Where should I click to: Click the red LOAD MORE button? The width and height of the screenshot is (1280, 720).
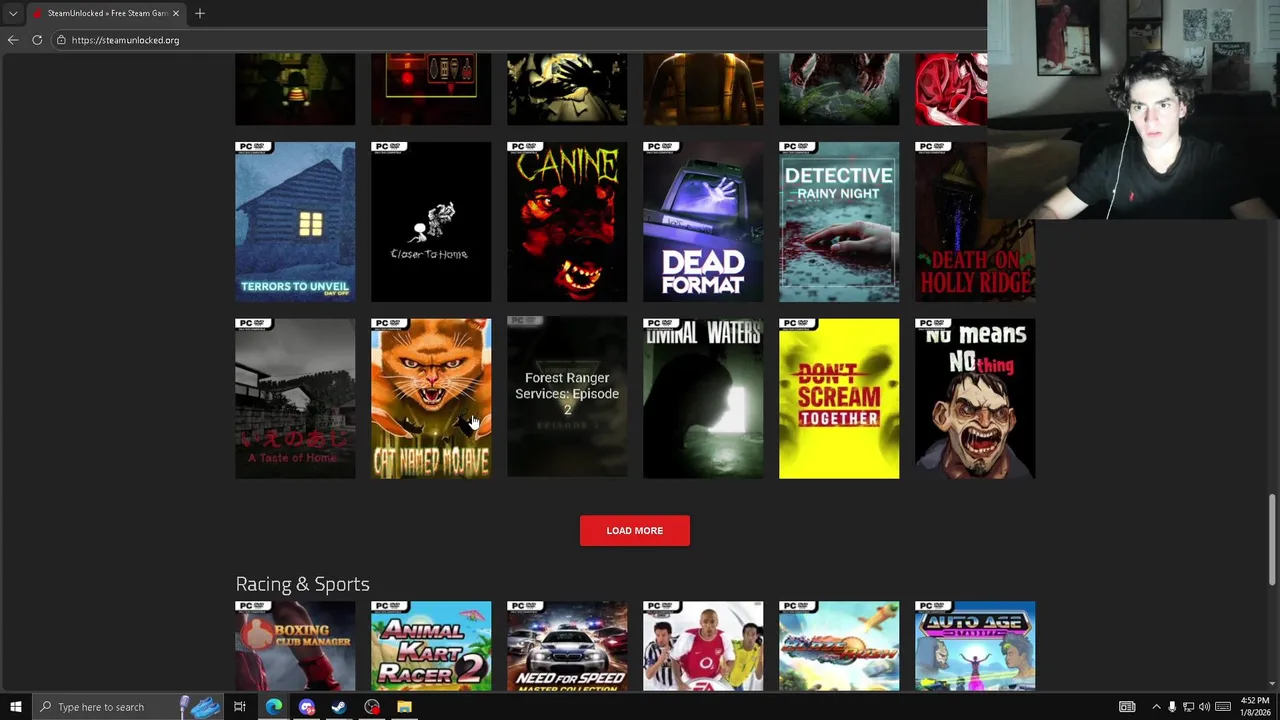(635, 530)
